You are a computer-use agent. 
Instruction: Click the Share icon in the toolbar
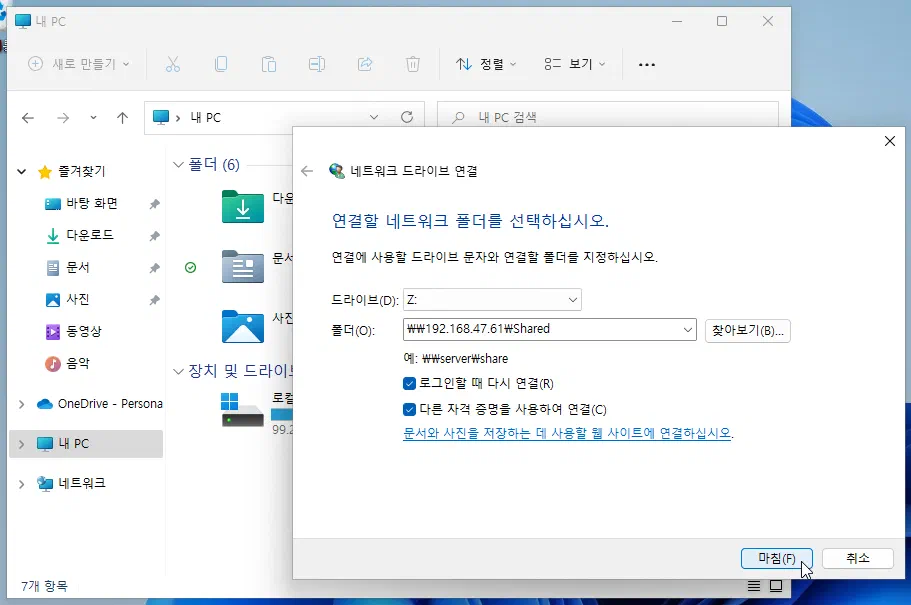coord(364,64)
